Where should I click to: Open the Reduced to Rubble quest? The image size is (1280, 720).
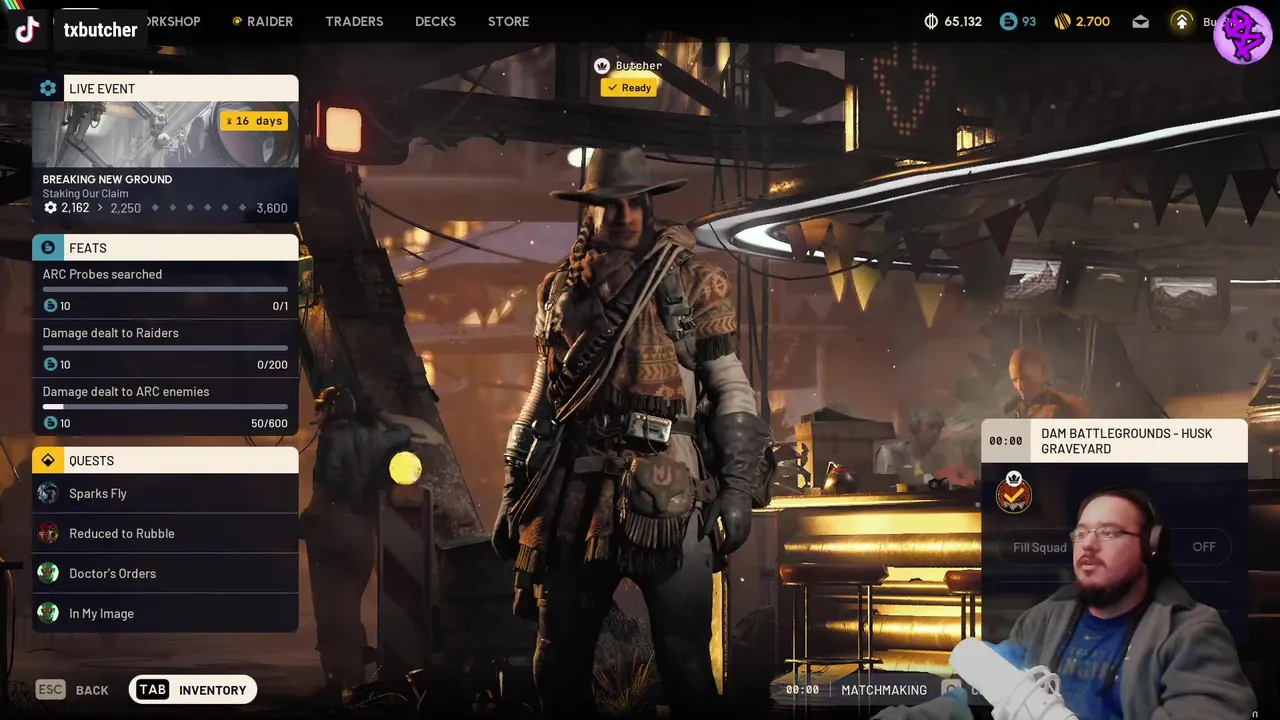coord(165,533)
